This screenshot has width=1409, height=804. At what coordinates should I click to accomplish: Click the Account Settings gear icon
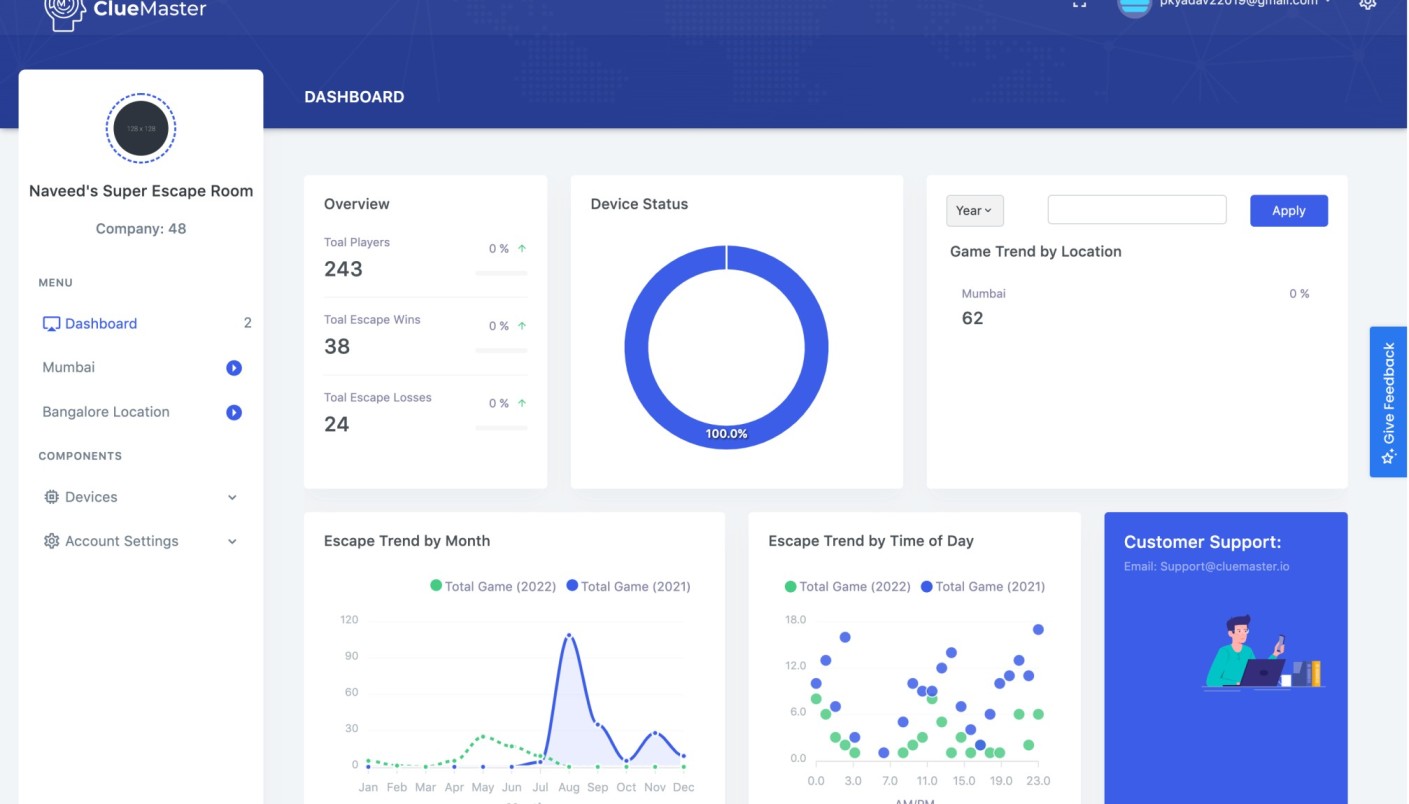[x=52, y=541]
